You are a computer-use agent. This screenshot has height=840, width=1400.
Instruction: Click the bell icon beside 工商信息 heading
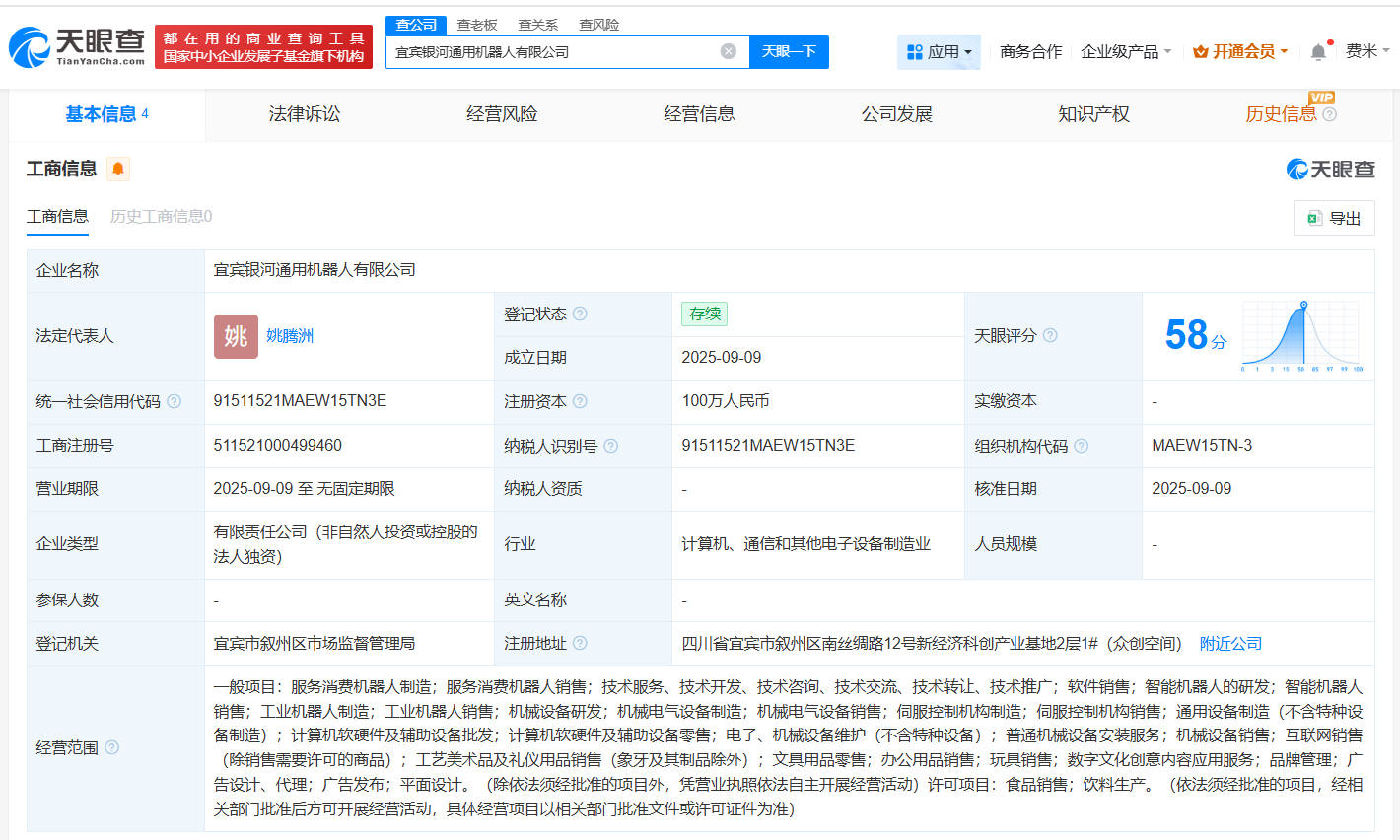pyautogui.click(x=117, y=169)
